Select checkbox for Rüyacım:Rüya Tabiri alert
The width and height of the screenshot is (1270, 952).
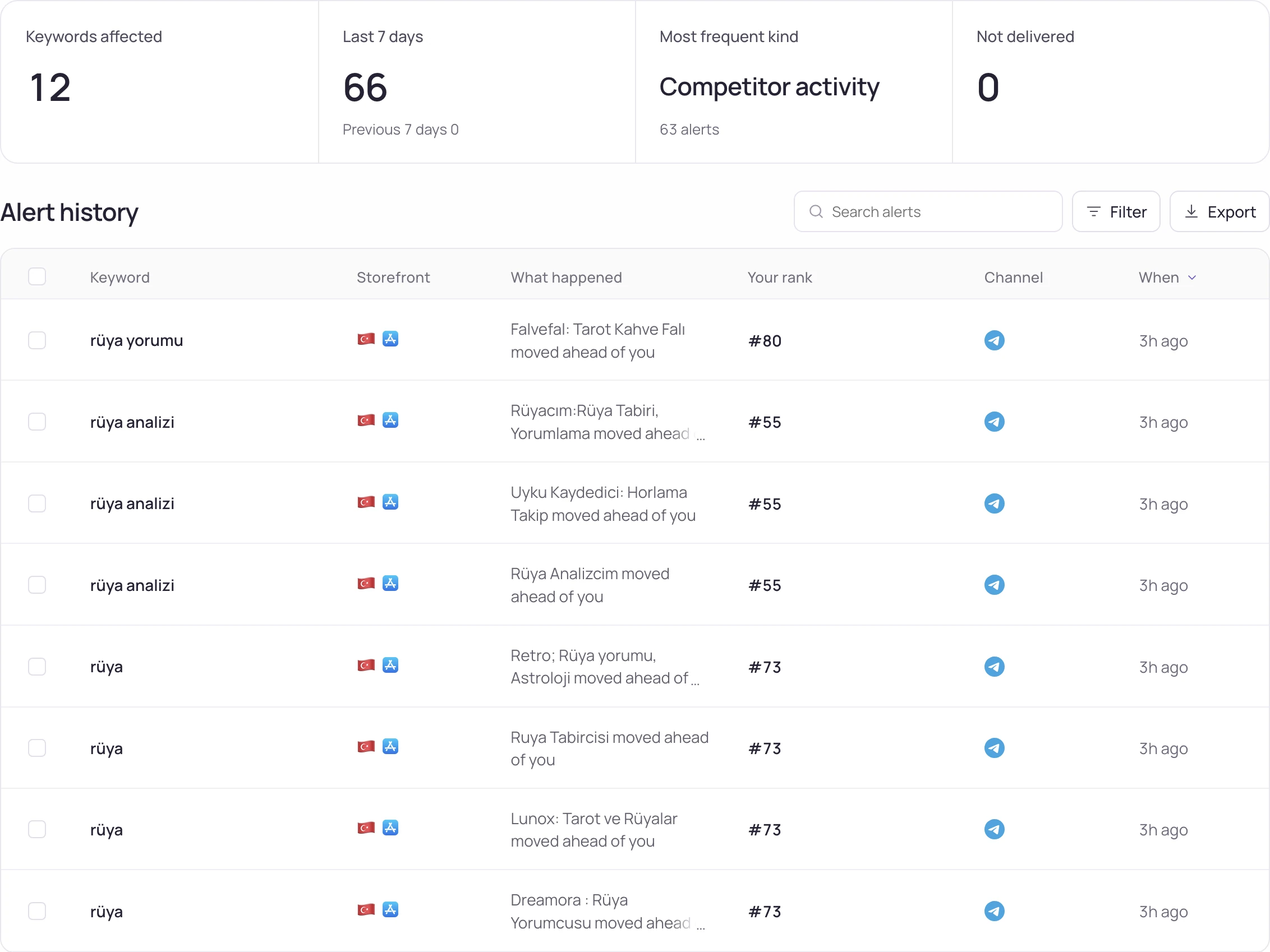[37, 422]
